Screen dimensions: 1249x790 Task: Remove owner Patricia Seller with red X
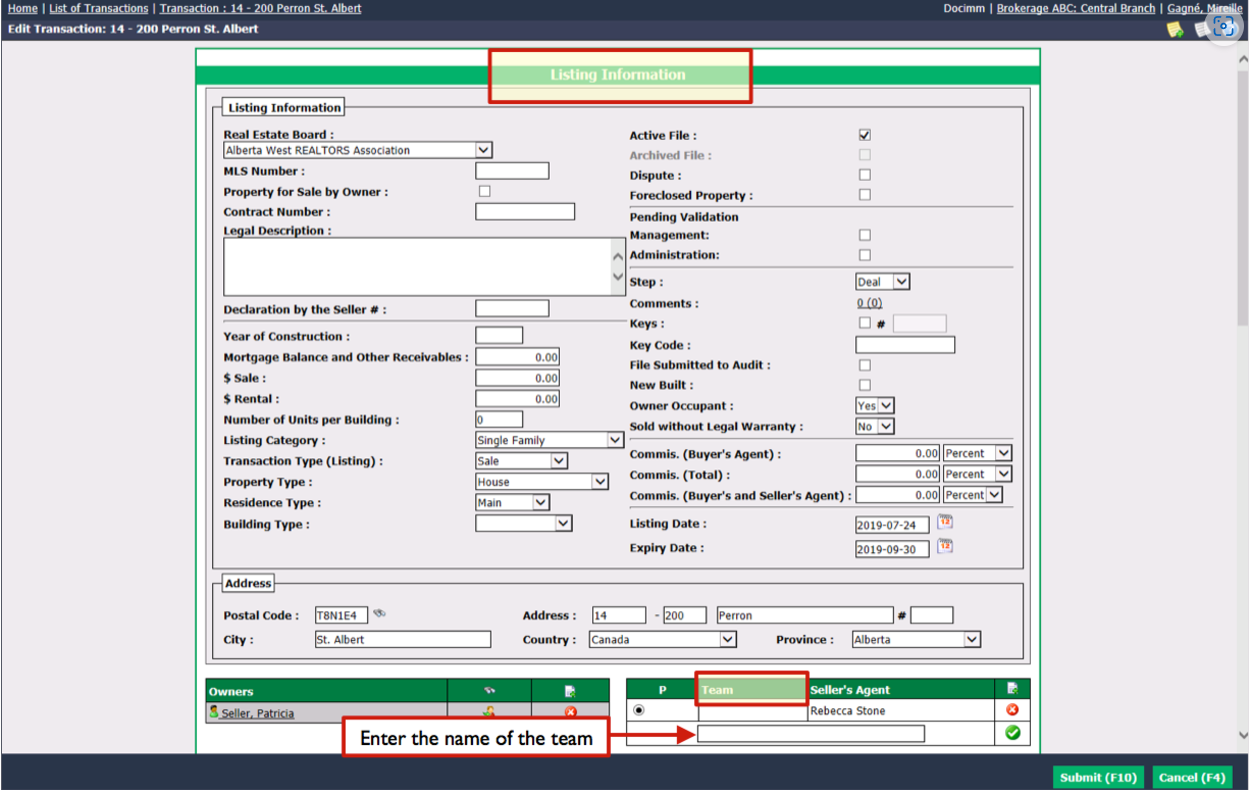click(571, 712)
